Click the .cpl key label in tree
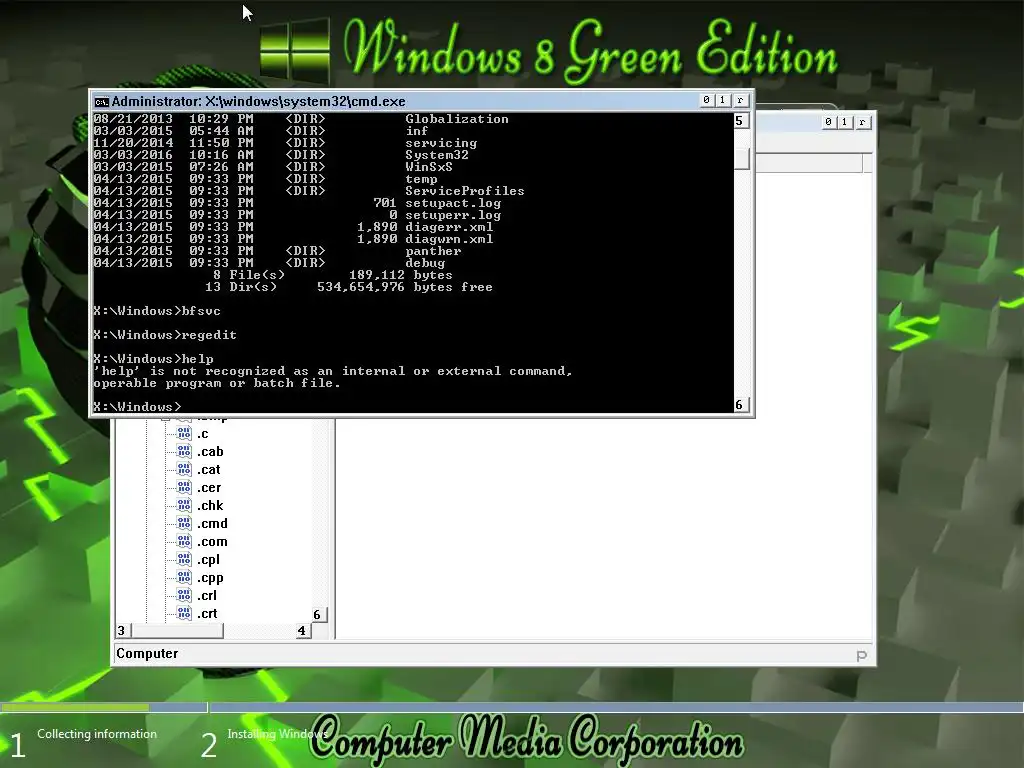 (x=208, y=560)
